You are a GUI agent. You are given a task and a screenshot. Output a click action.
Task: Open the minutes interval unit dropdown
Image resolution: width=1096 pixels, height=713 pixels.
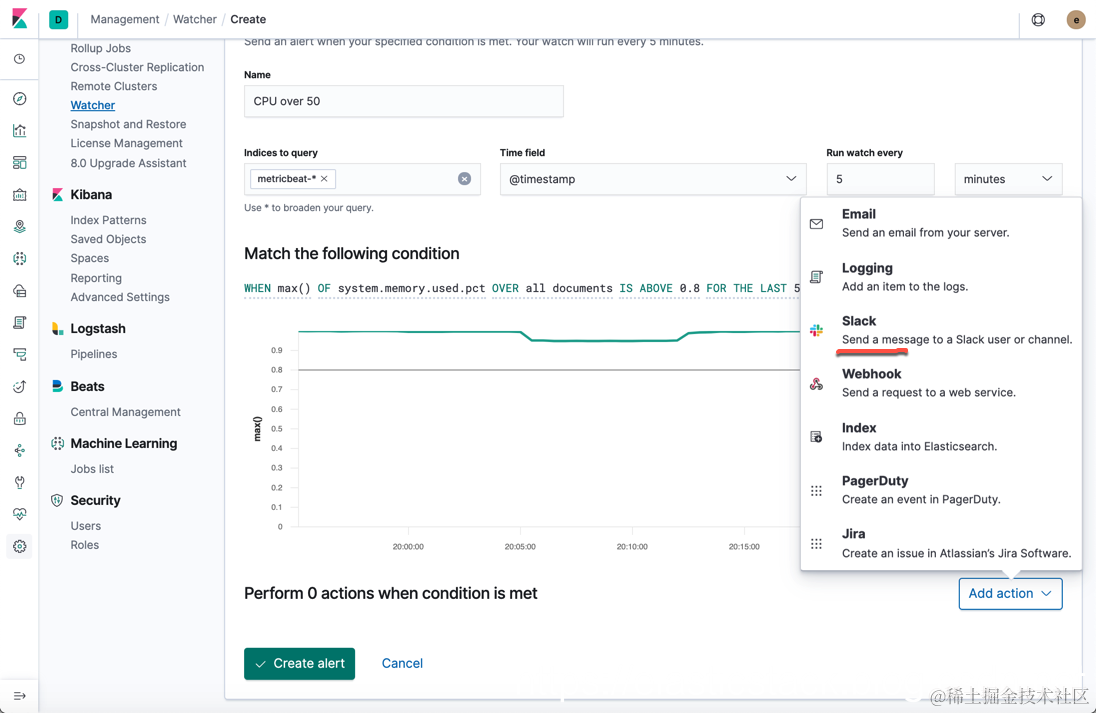[1008, 179]
